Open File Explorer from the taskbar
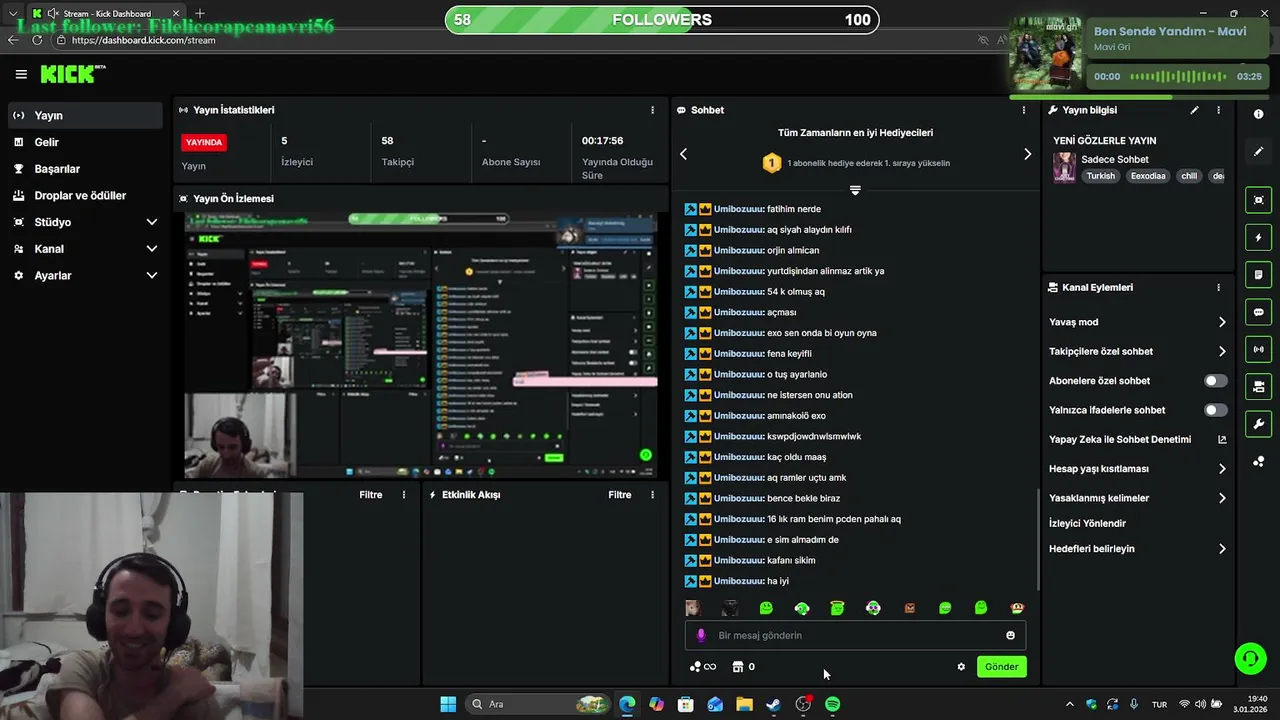The width and height of the screenshot is (1280, 720). pyautogui.click(x=744, y=704)
